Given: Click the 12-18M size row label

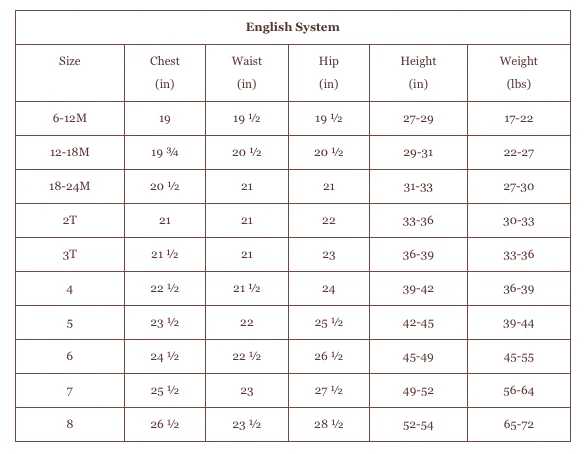Looking at the screenshot, I should [70, 152].
